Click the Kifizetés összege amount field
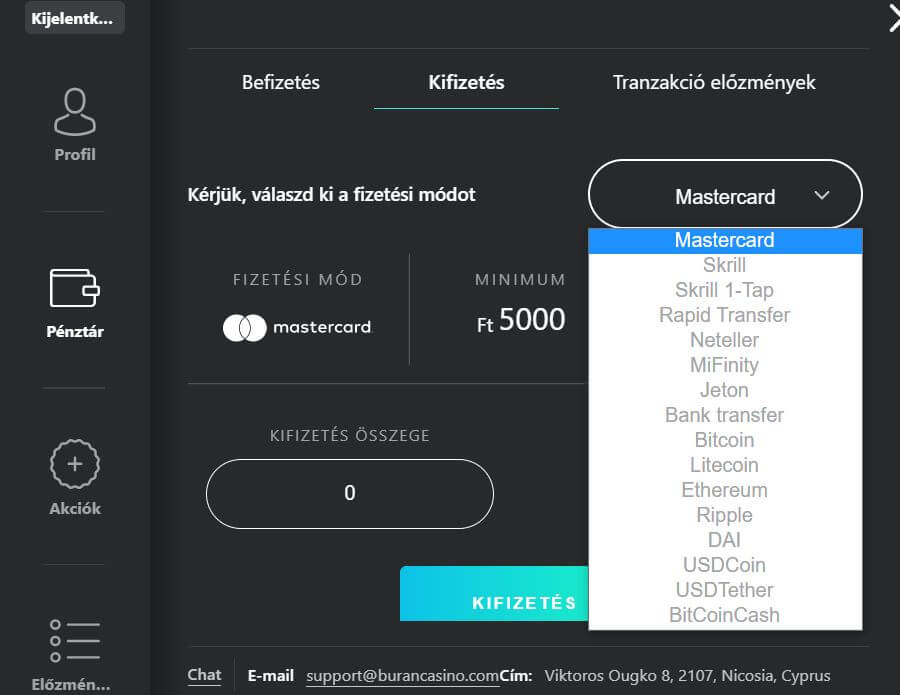900x695 pixels. point(350,493)
